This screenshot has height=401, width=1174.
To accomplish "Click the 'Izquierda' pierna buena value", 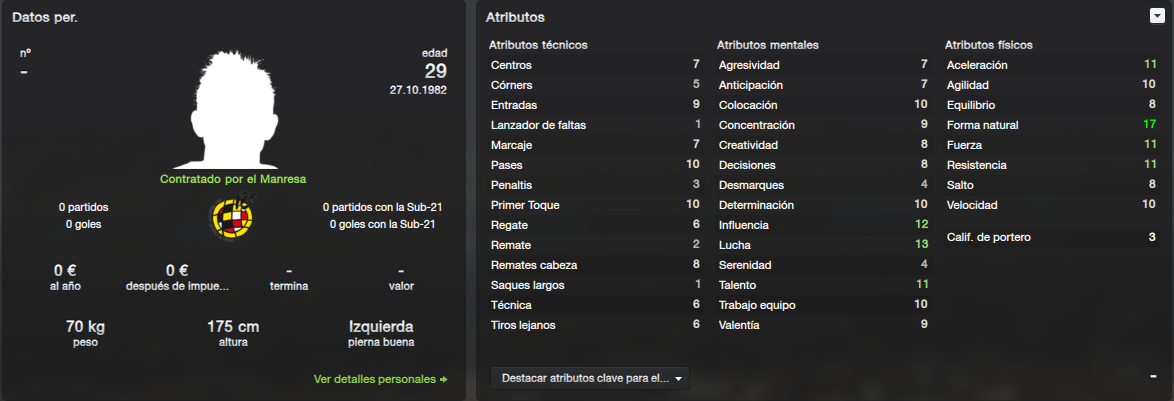I will (x=381, y=327).
